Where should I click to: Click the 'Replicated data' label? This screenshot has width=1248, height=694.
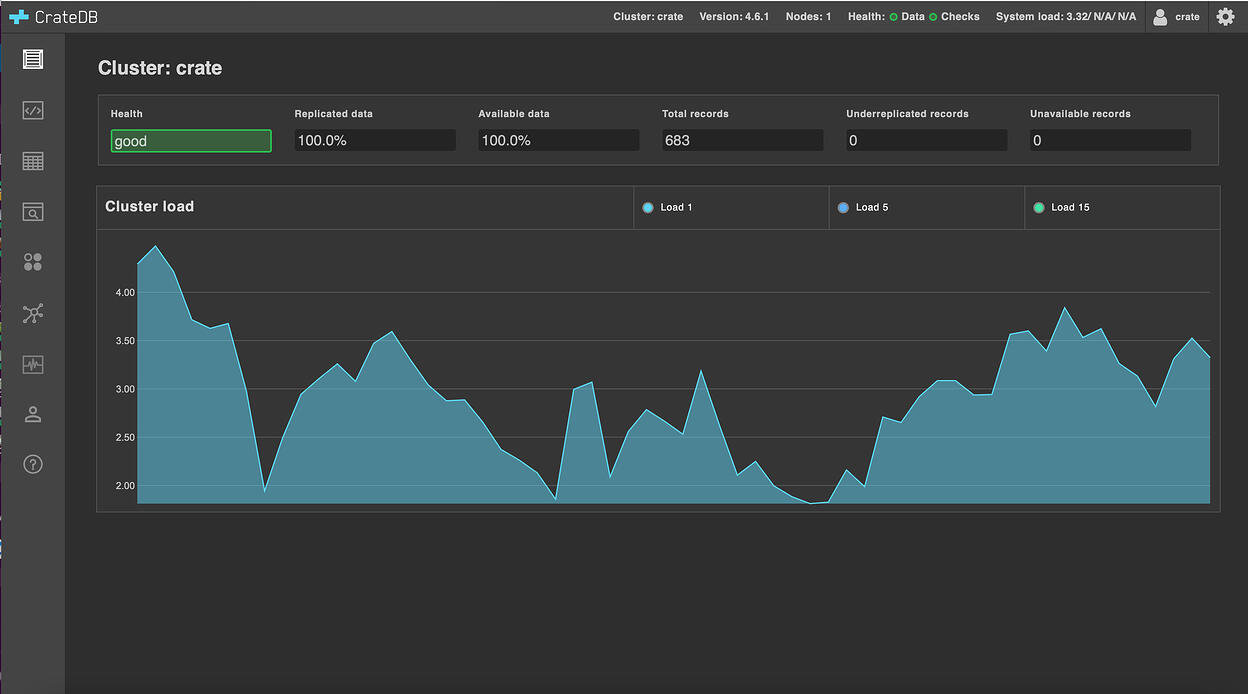click(x=333, y=114)
